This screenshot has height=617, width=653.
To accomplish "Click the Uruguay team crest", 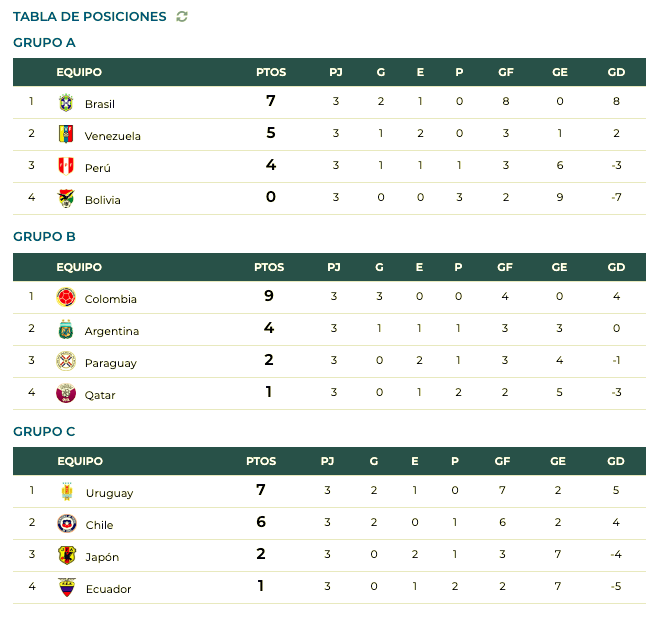I will pyautogui.click(x=67, y=491).
